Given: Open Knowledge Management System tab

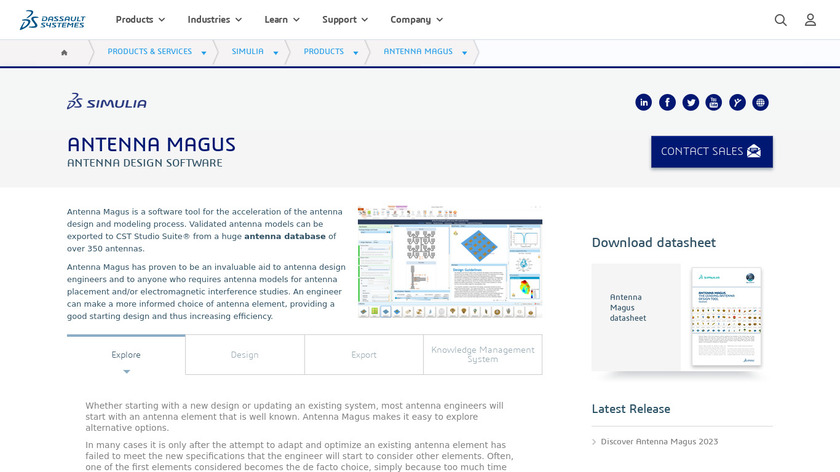Looking at the screenshot, I should click(483, 355).
